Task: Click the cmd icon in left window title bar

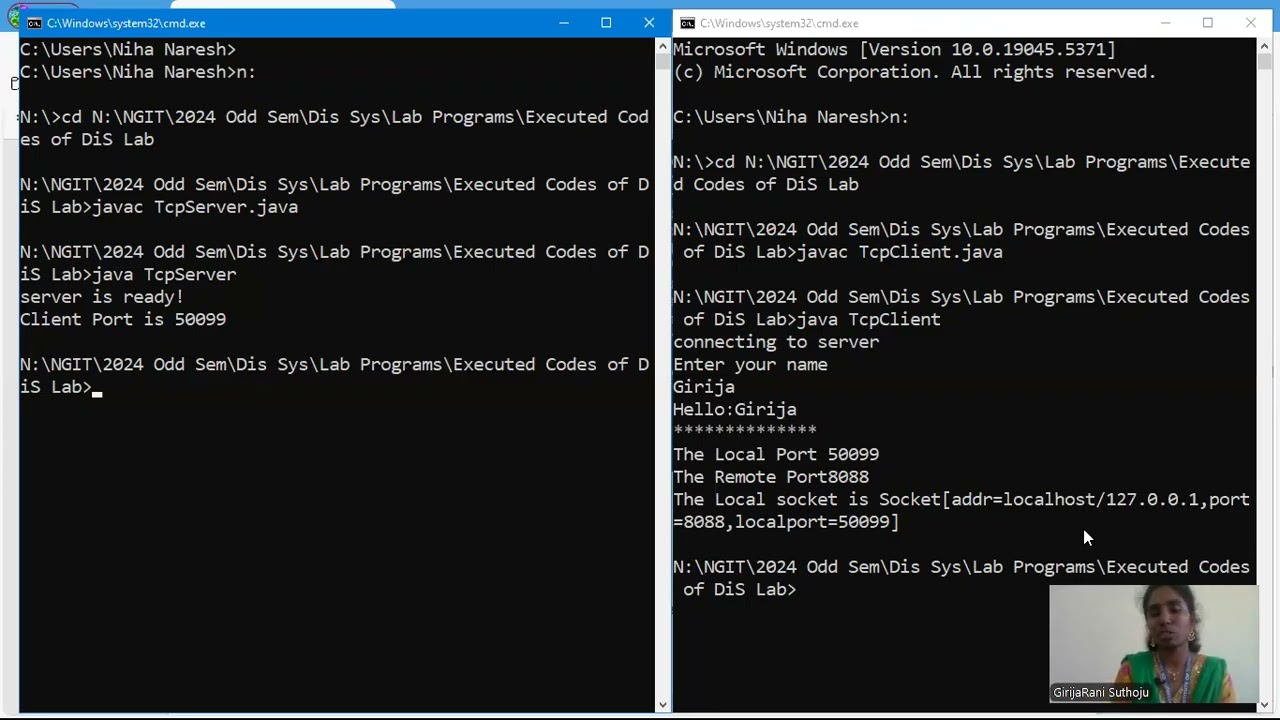Action: click(x=34, y=23)
